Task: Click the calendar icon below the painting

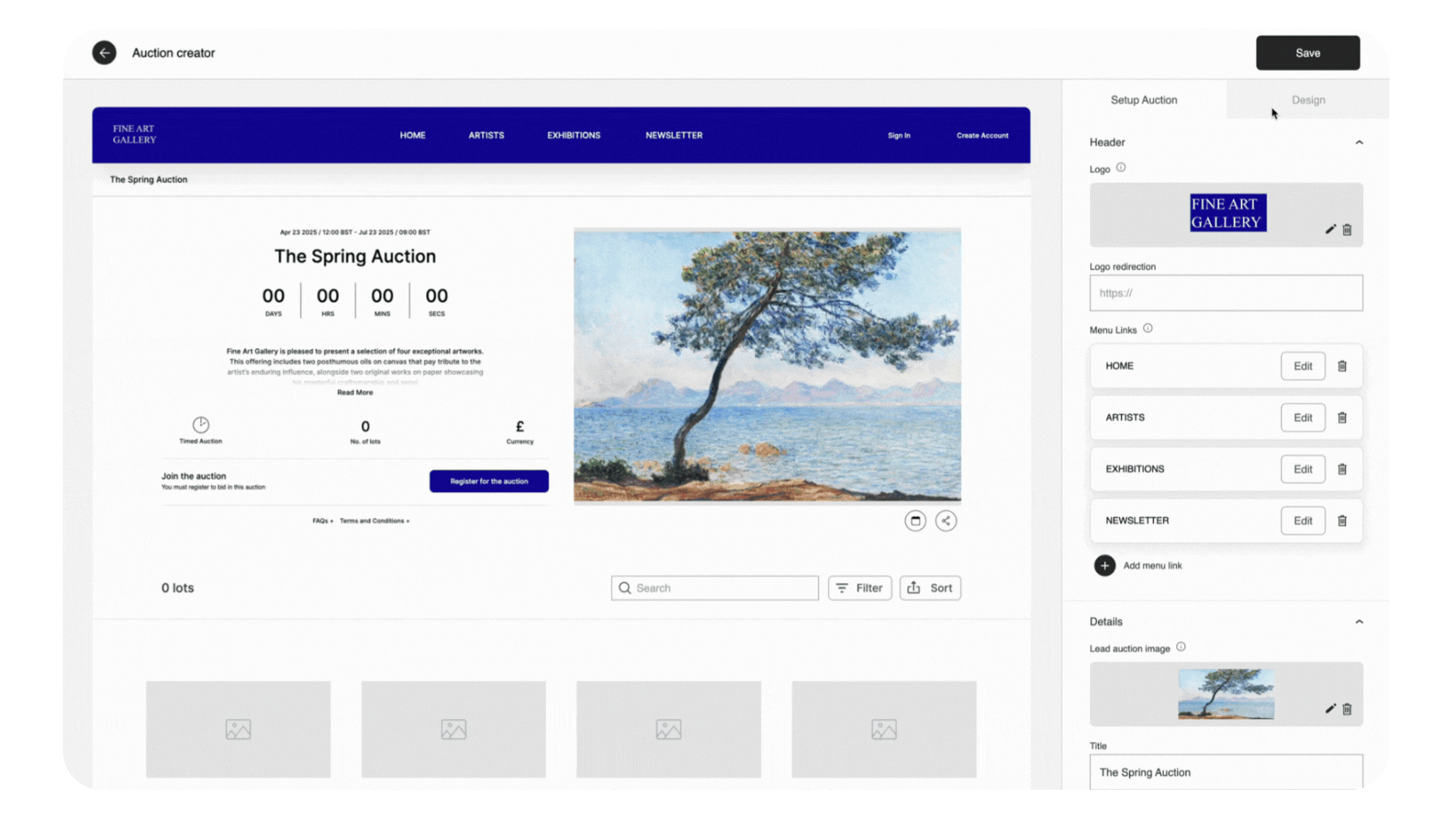Action: point(915,521)
